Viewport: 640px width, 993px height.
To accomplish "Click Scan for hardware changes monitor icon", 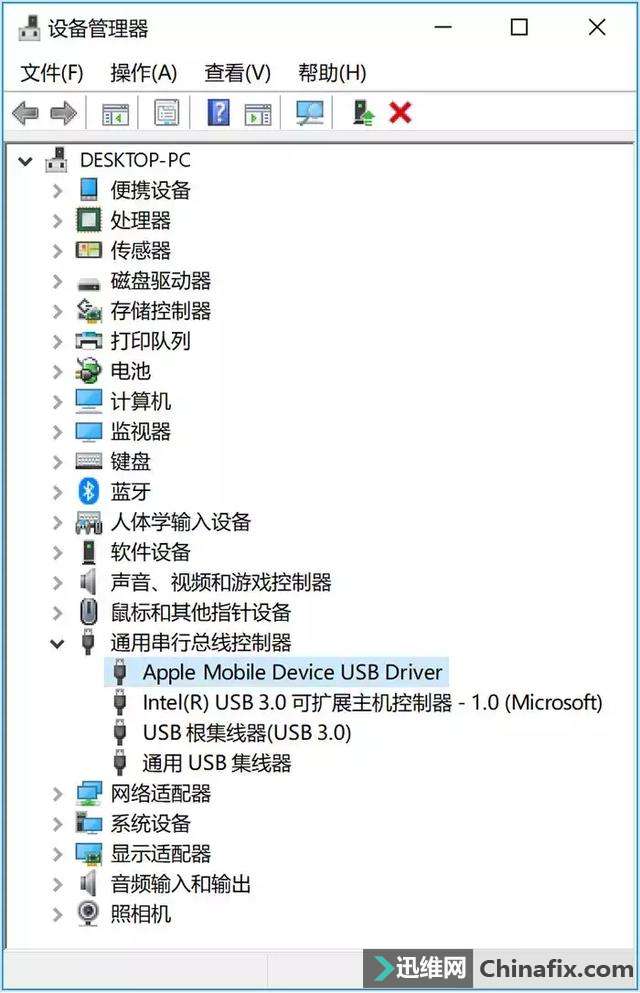I will 310,113.
